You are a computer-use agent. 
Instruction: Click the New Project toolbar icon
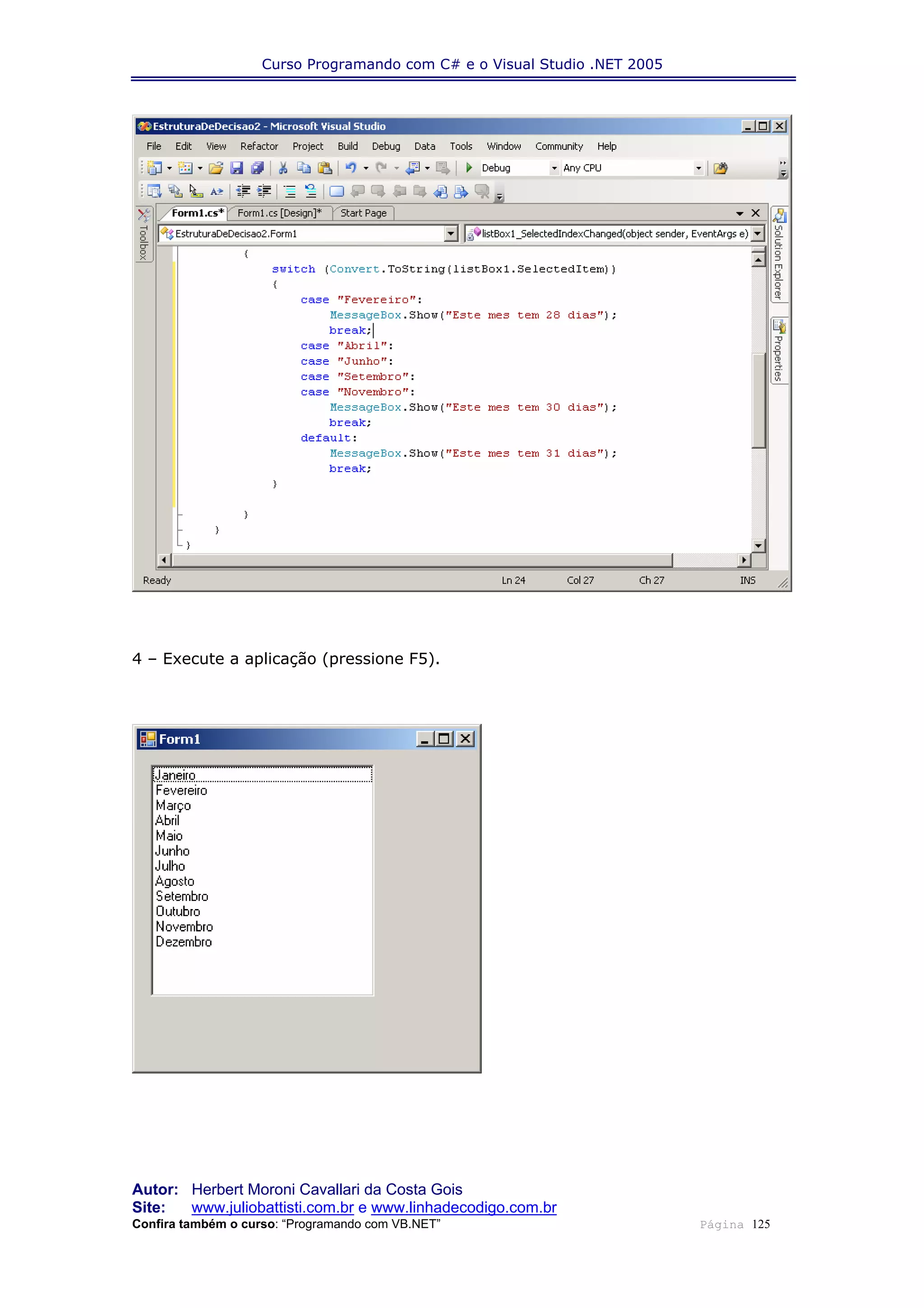tap(154, 168)
